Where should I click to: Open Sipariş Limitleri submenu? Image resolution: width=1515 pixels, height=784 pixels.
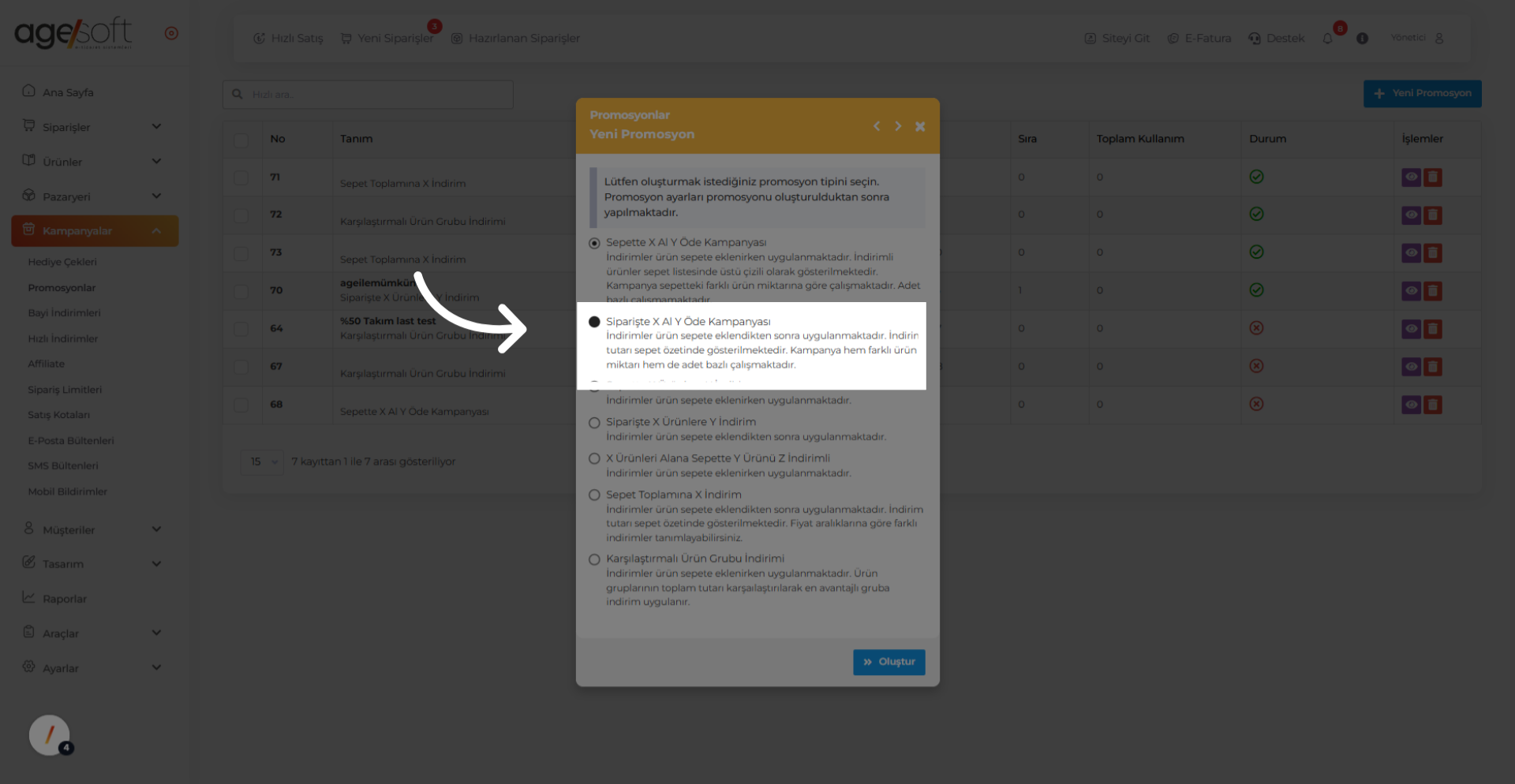tap(65, 390)
